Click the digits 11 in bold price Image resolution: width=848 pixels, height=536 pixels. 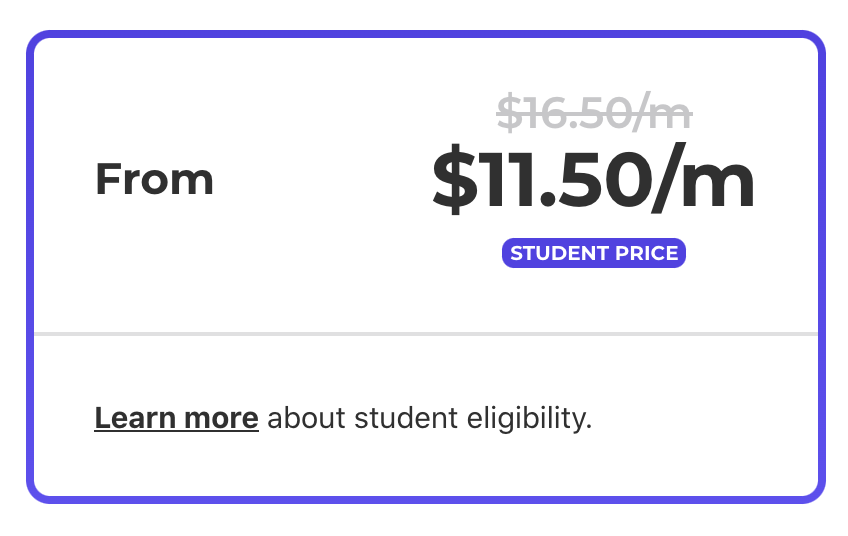508,180
